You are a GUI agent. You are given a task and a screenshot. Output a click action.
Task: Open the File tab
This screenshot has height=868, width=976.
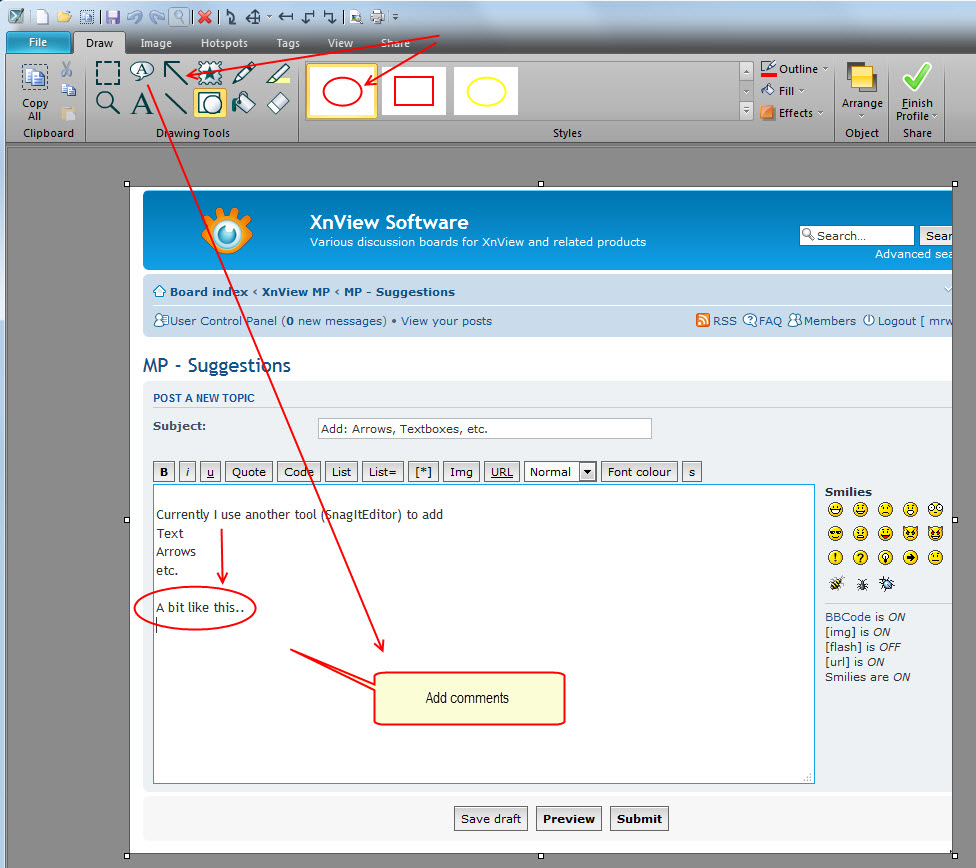pyautogui.click(x=38, y=42)
